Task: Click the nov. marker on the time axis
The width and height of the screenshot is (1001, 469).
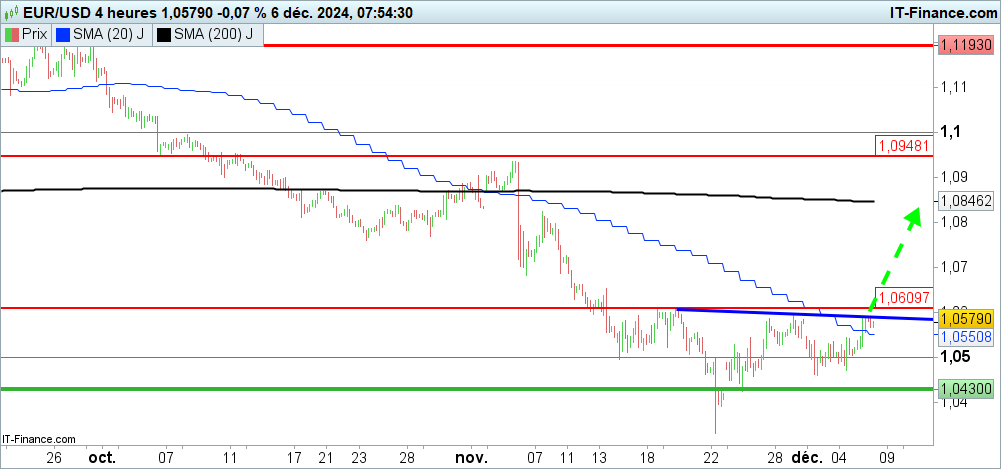Action: 471,457
